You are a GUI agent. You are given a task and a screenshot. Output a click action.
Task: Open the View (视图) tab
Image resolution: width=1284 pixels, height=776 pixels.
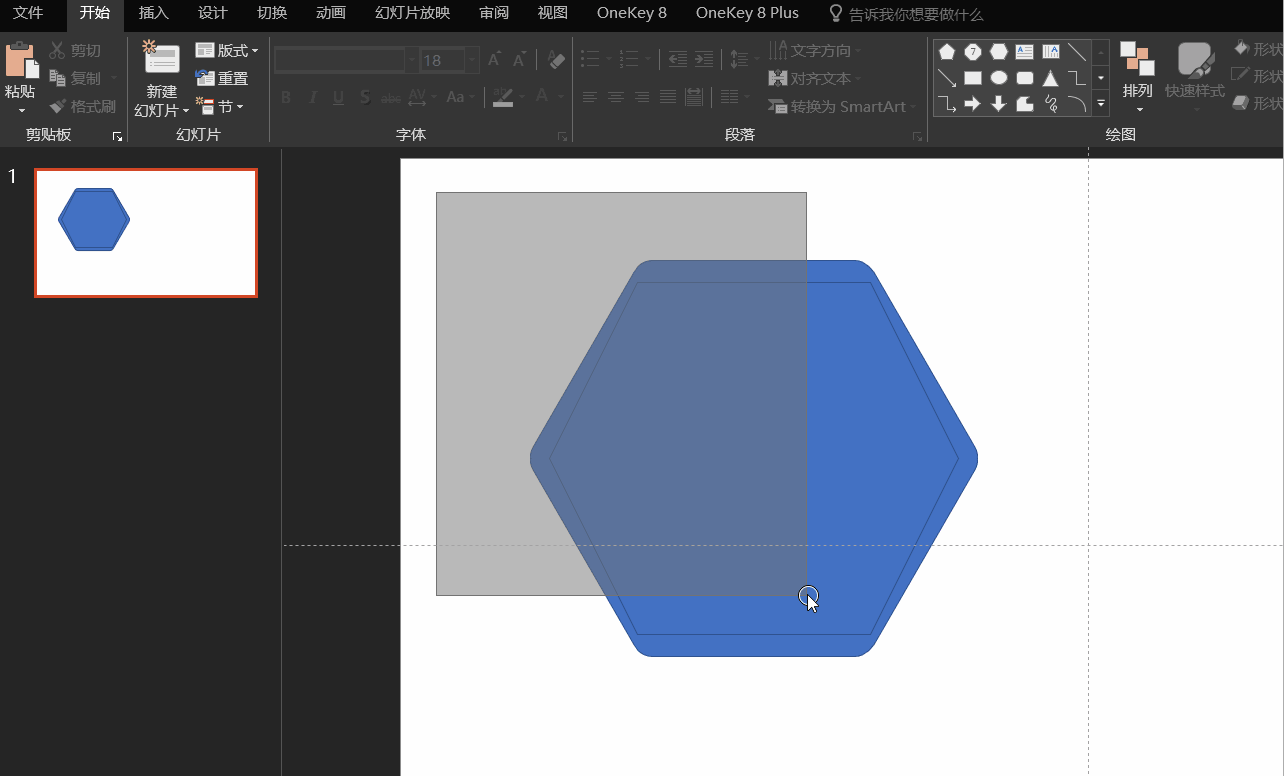[552, 13]
